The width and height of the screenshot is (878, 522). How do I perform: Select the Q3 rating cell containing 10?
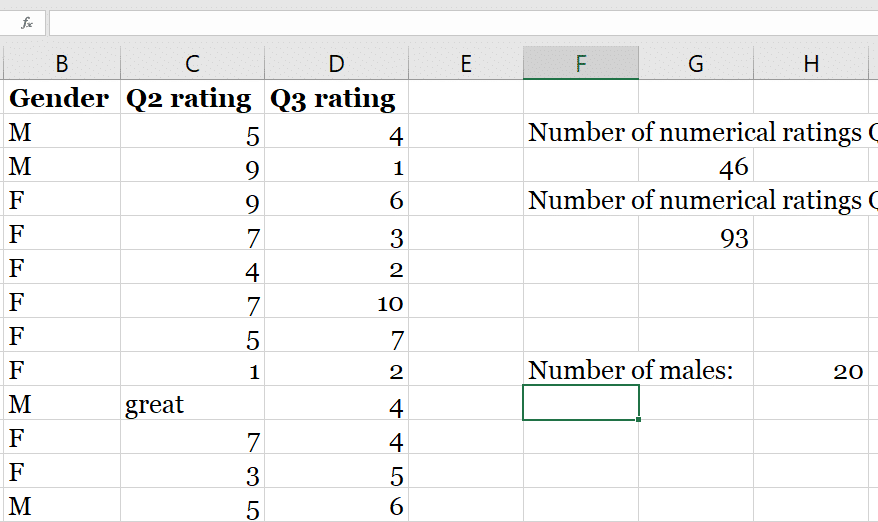[337, 302]
